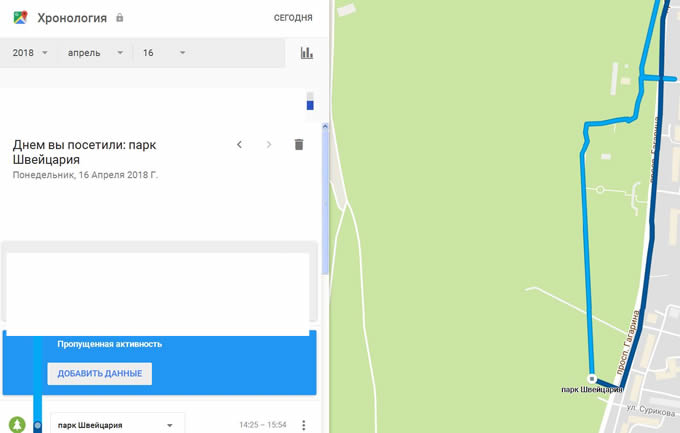
Task: Click the scrollbar up arrow
Action: pos(325,126)
